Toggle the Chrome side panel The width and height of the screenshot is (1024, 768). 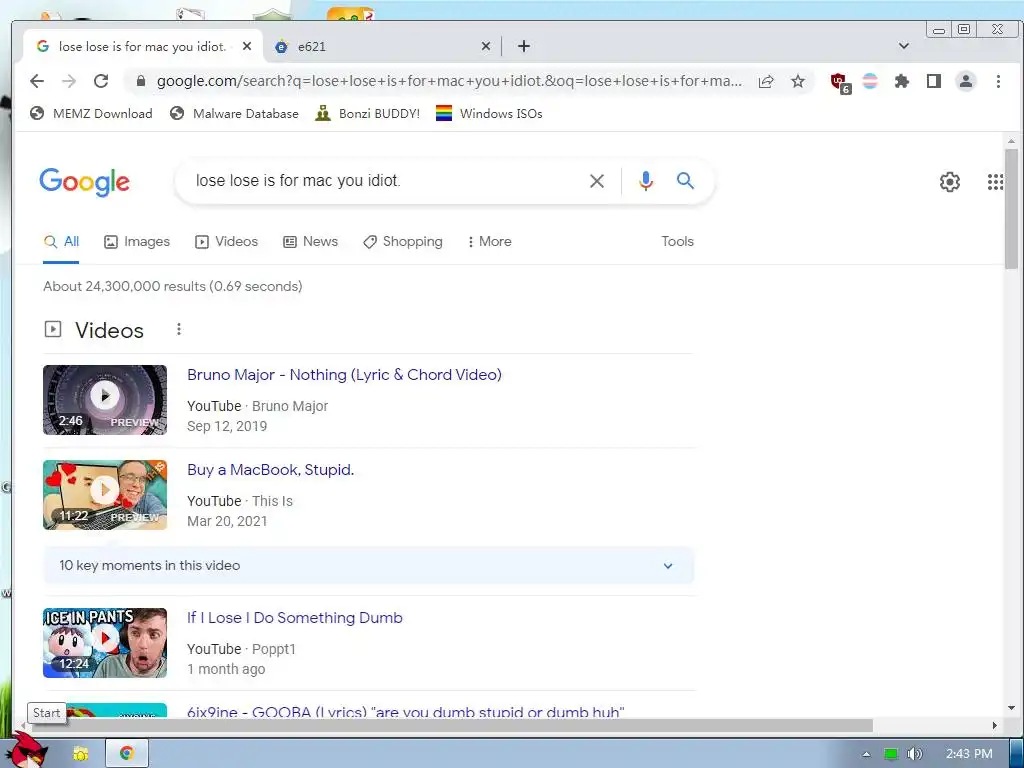934,81
